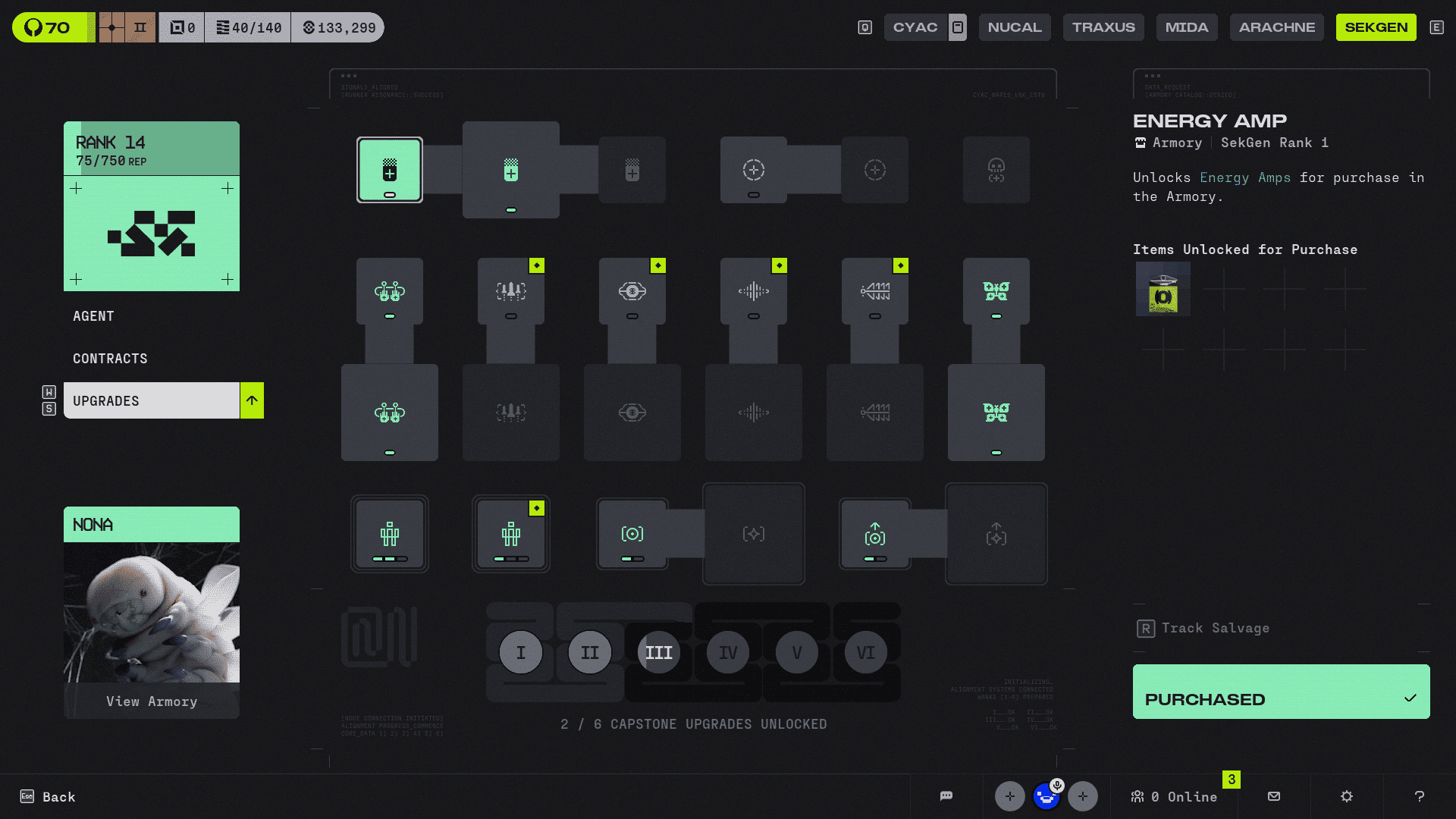The image size is (1456, 819).
Task: Switch to the TRAXUS faction tab
Action: click(1103, 27)
